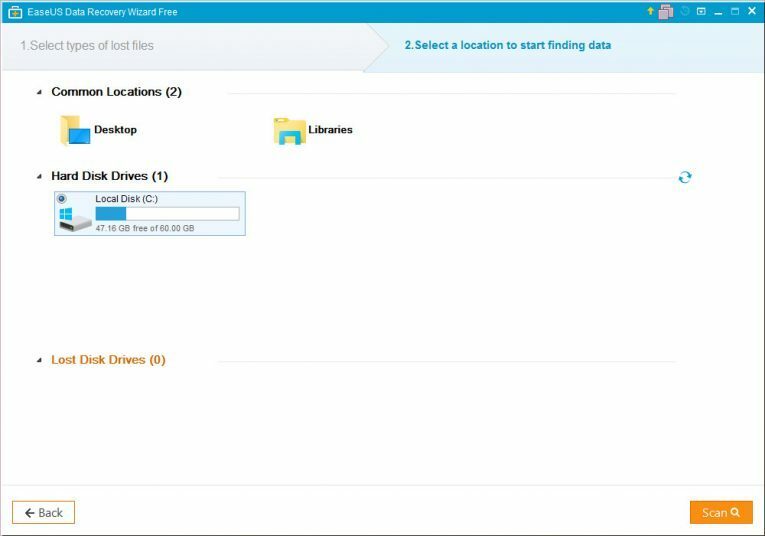
Task: Maximize the EaseUS window
Action: (x=734, y=11)
